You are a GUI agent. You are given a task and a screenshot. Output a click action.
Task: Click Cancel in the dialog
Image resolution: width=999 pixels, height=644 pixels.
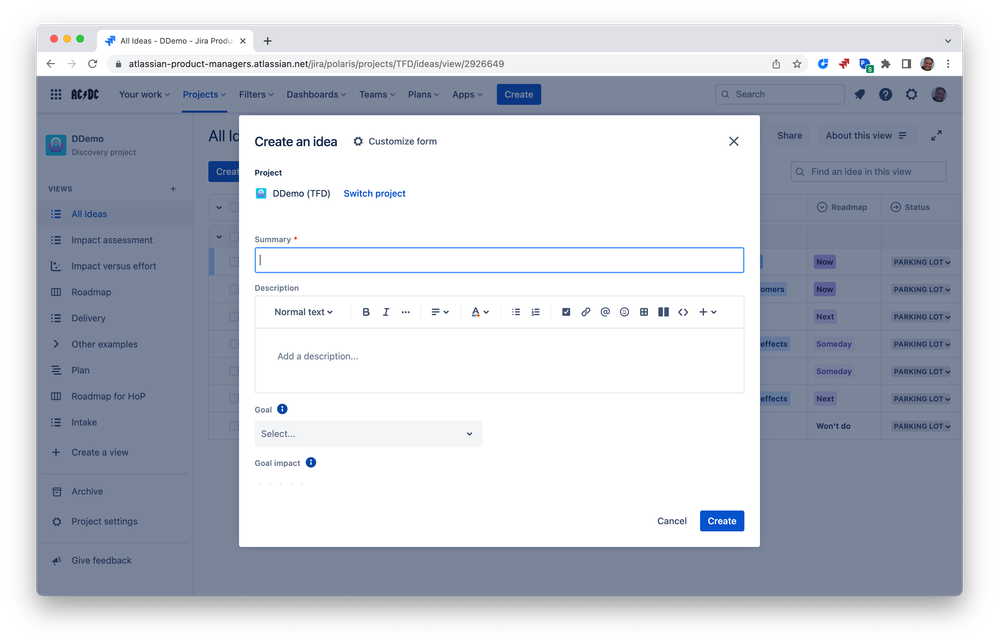tap(672, 521)
